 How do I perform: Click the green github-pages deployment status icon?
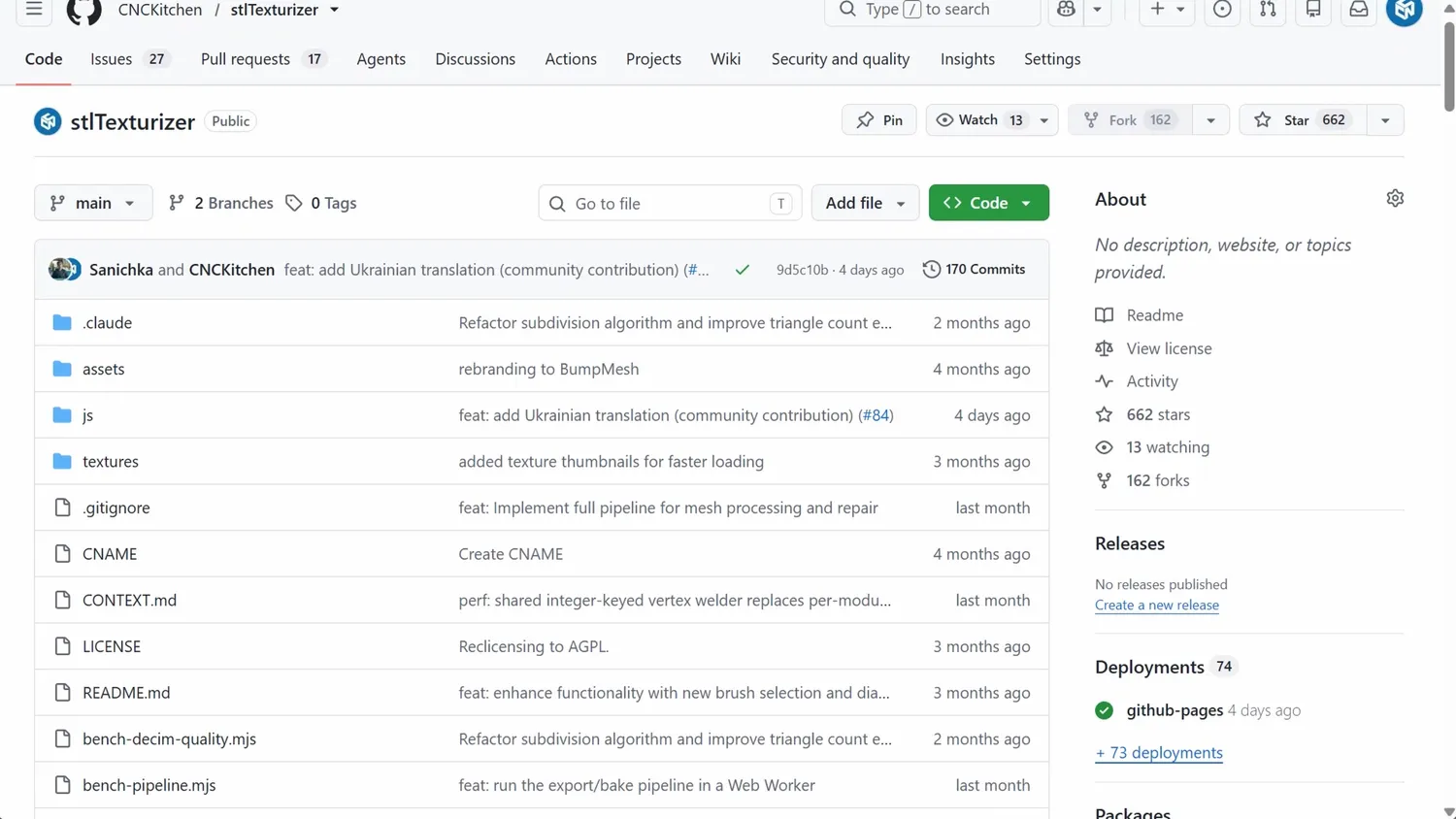1104,710
